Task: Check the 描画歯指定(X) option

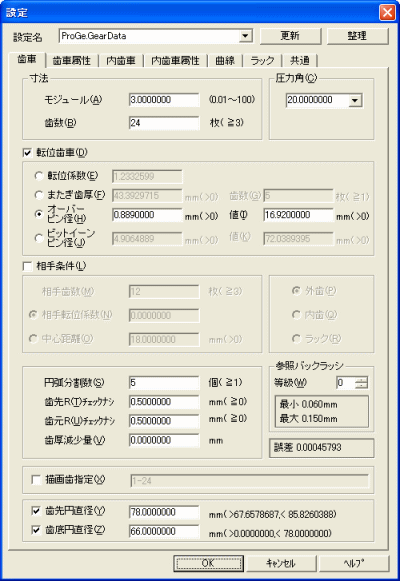Action: 36,480
